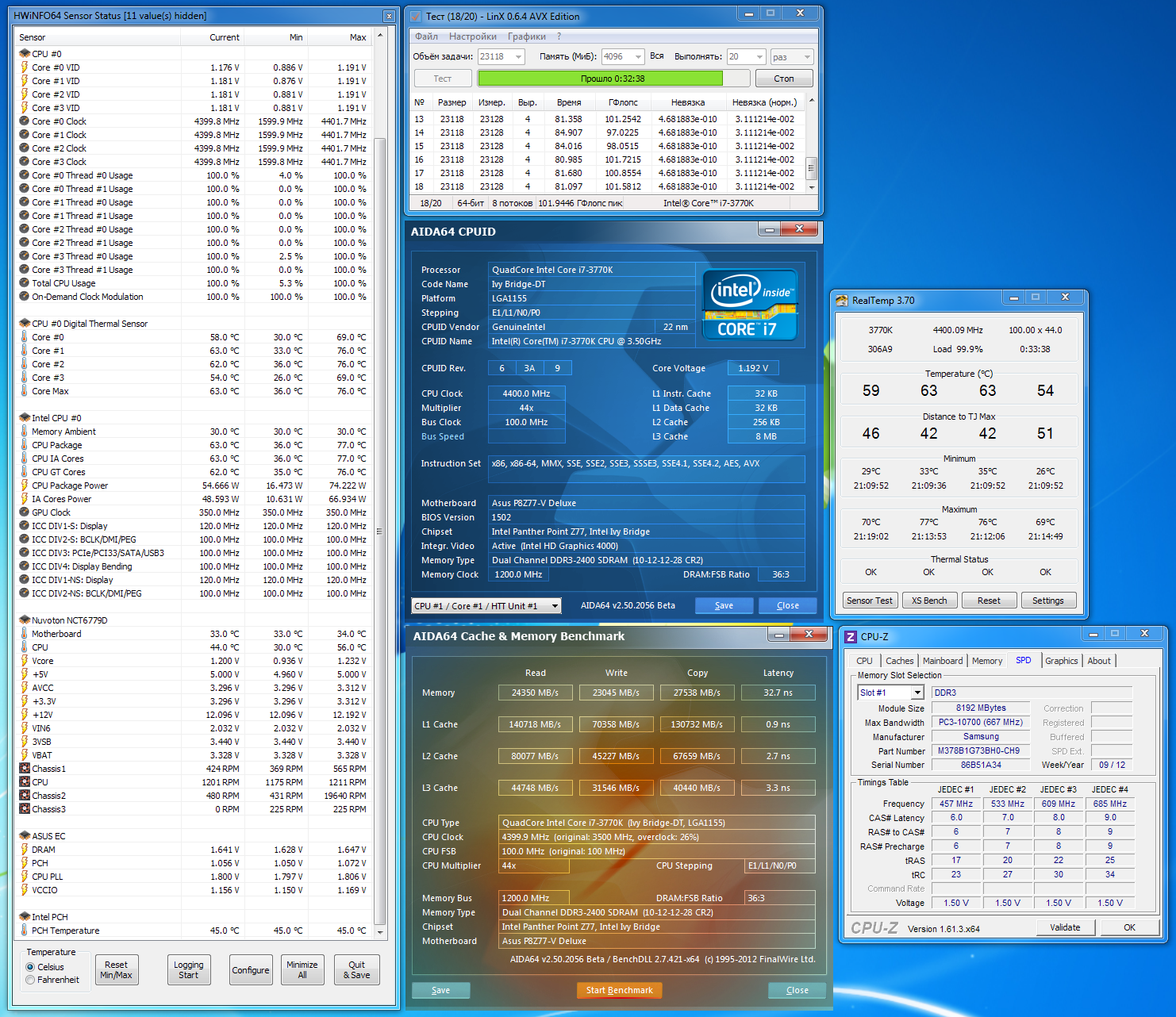Click XS Bench in RealTemp

[x=929, y=601]
